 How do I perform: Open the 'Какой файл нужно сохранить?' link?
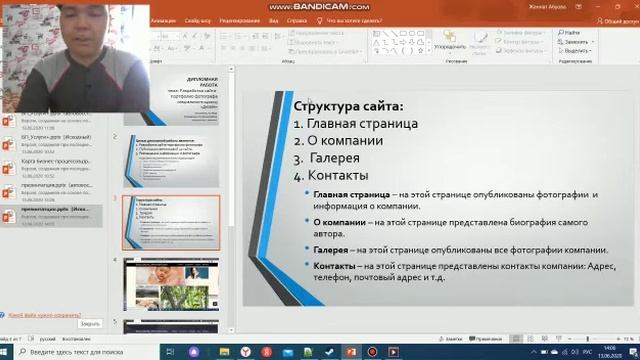44,315
